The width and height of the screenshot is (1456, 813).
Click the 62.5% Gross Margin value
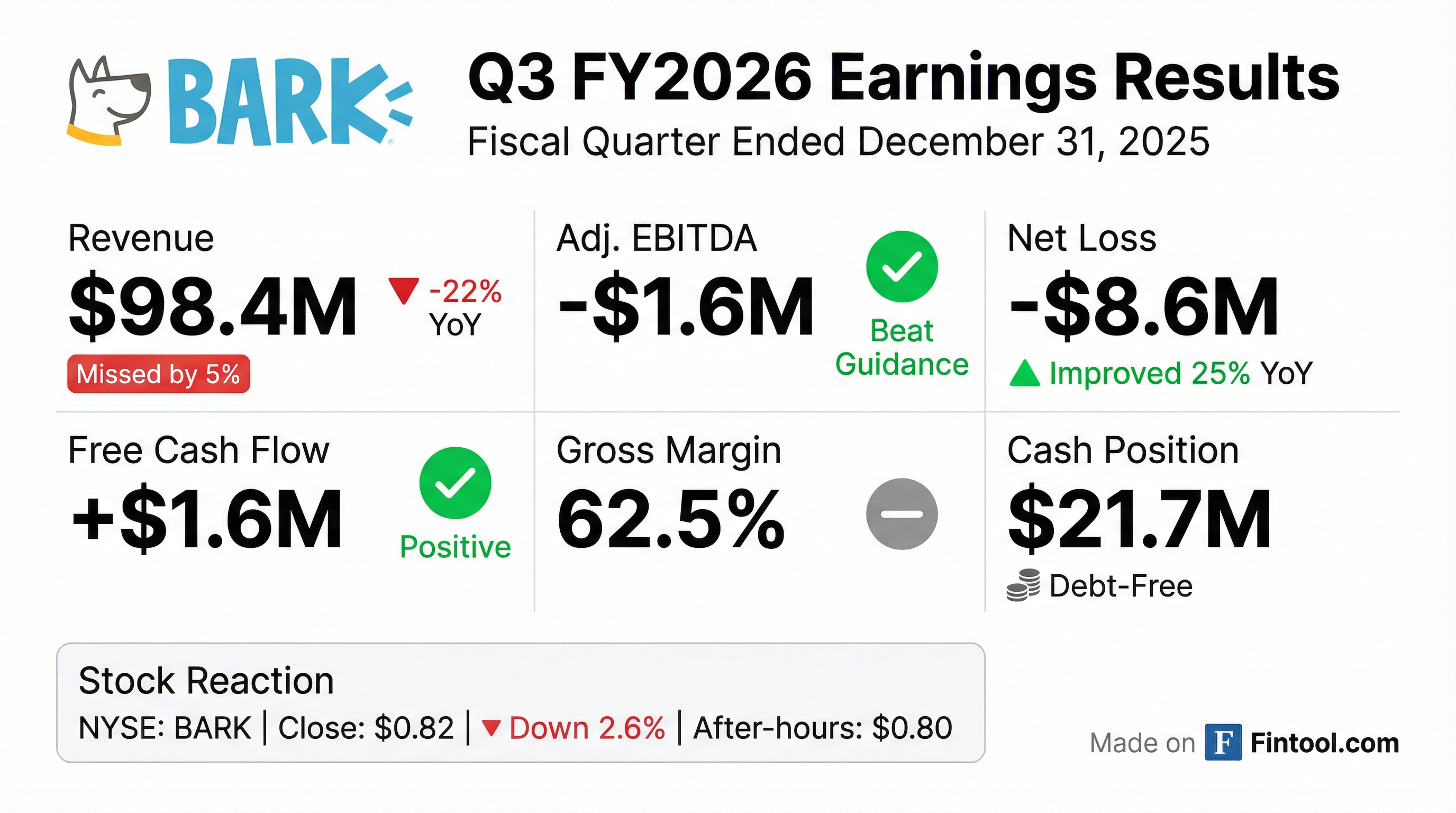pos(671,520)
